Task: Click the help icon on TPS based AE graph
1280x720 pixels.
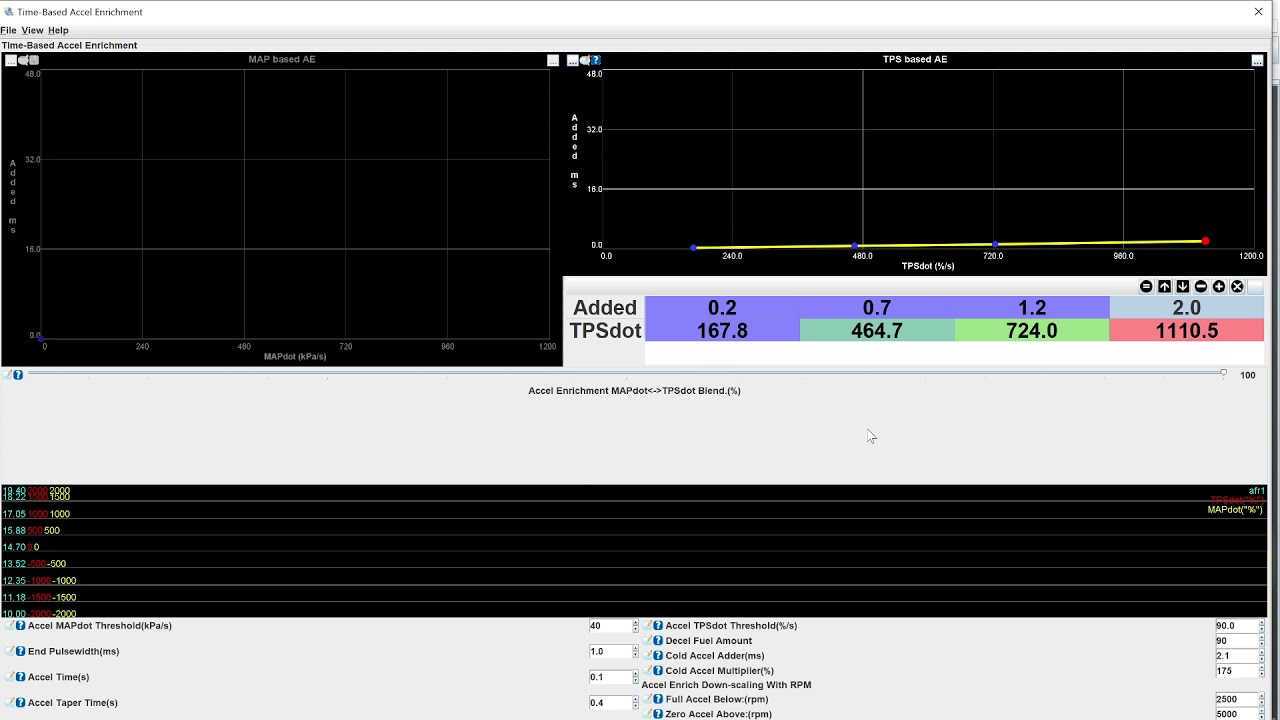Action: point(596,60)
